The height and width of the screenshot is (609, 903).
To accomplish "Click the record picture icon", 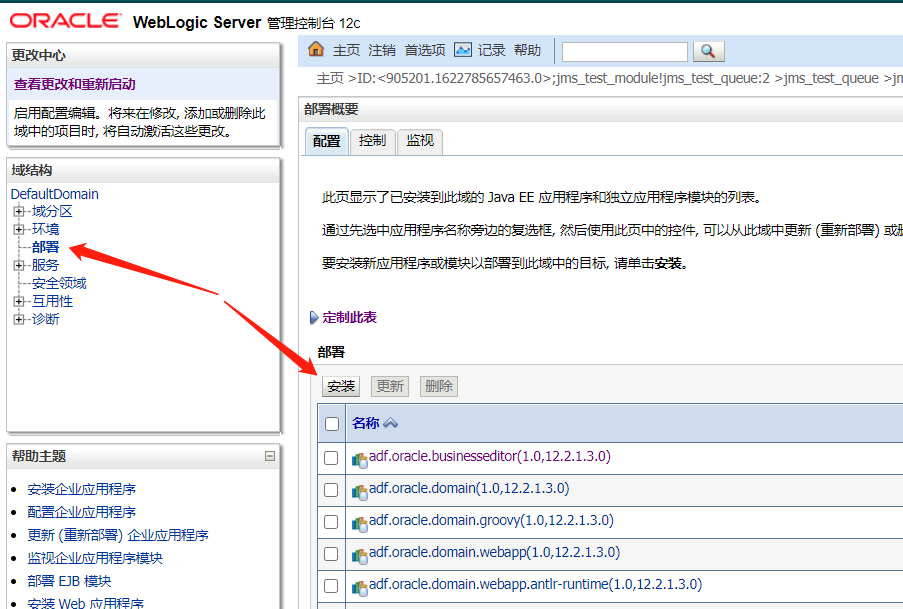I will pos(462,50).
